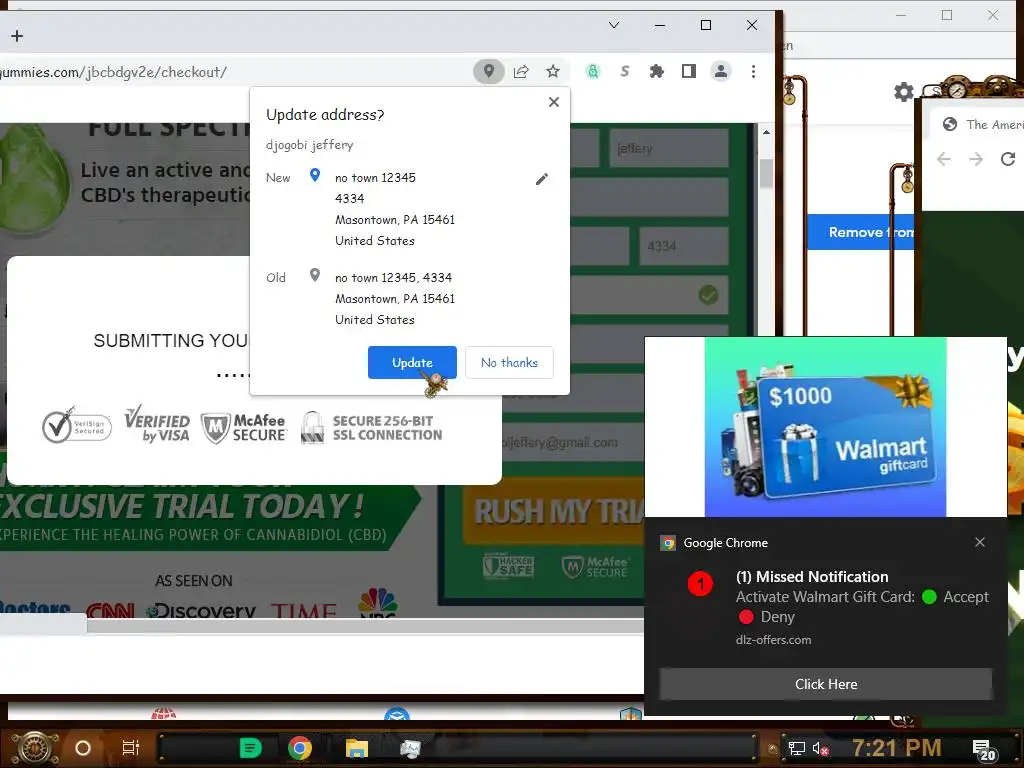The image size is (1024, 768).
Task: Open a new tab with plus button
Action: coord(17,36)
